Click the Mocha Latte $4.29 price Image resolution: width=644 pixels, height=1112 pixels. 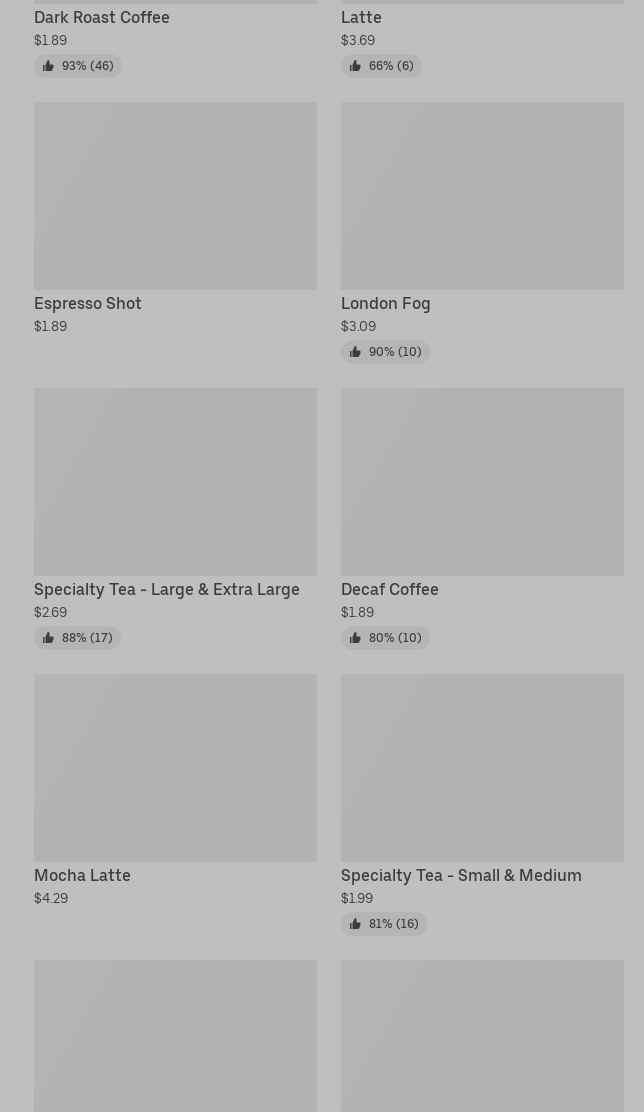(x=51, y=898)
